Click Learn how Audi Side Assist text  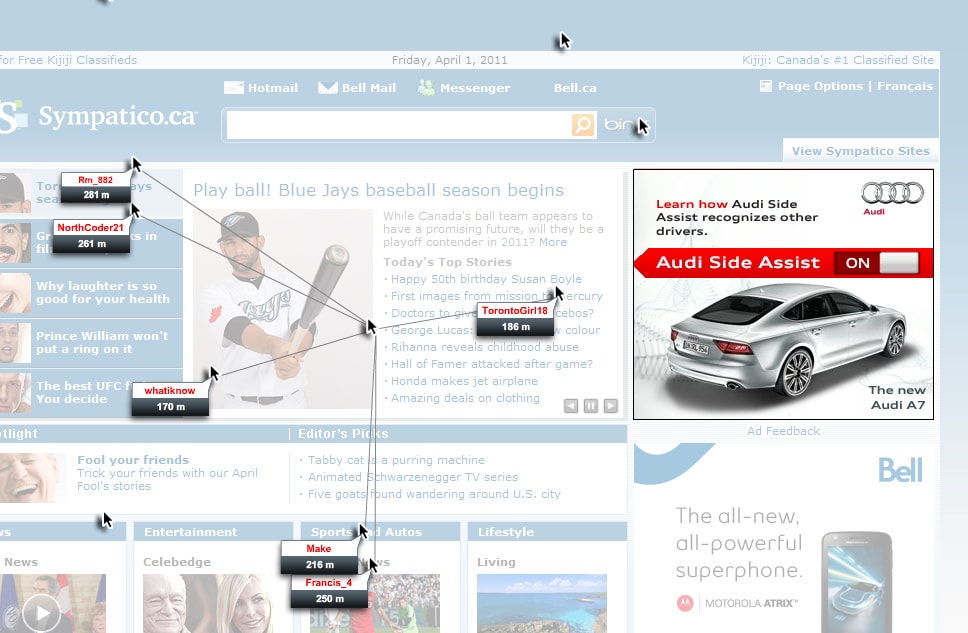click(736, 217)
